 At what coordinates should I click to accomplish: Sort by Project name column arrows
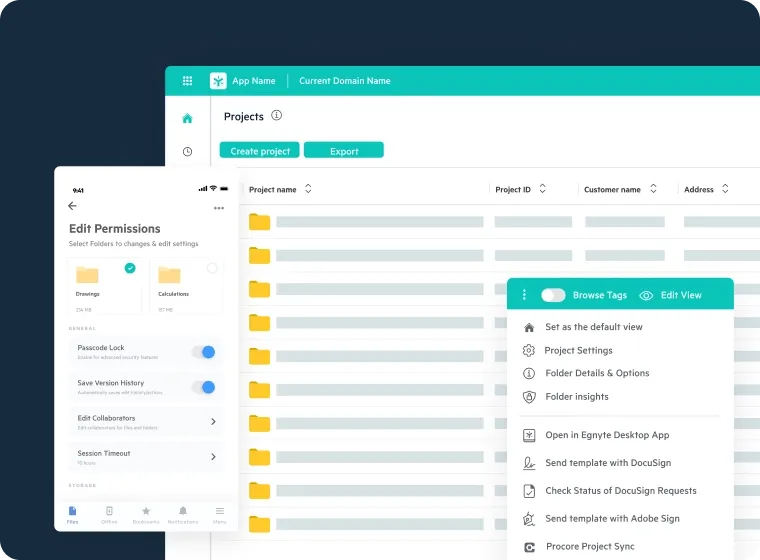308,189
